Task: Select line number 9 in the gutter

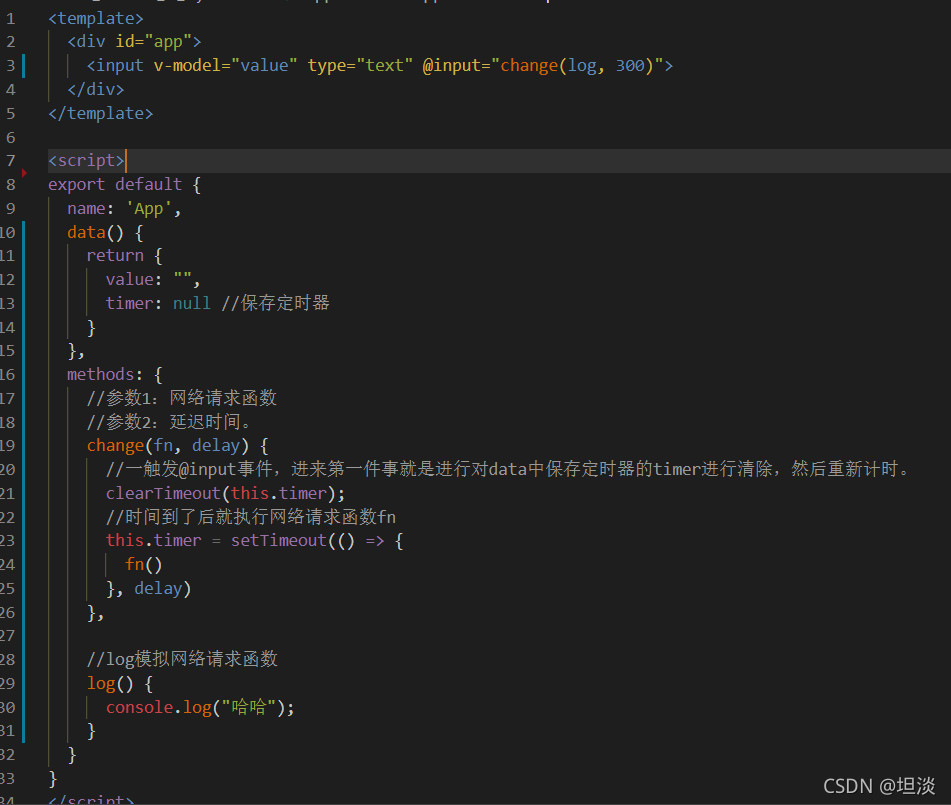Action: pyautogui.click(x=10, y=209)
